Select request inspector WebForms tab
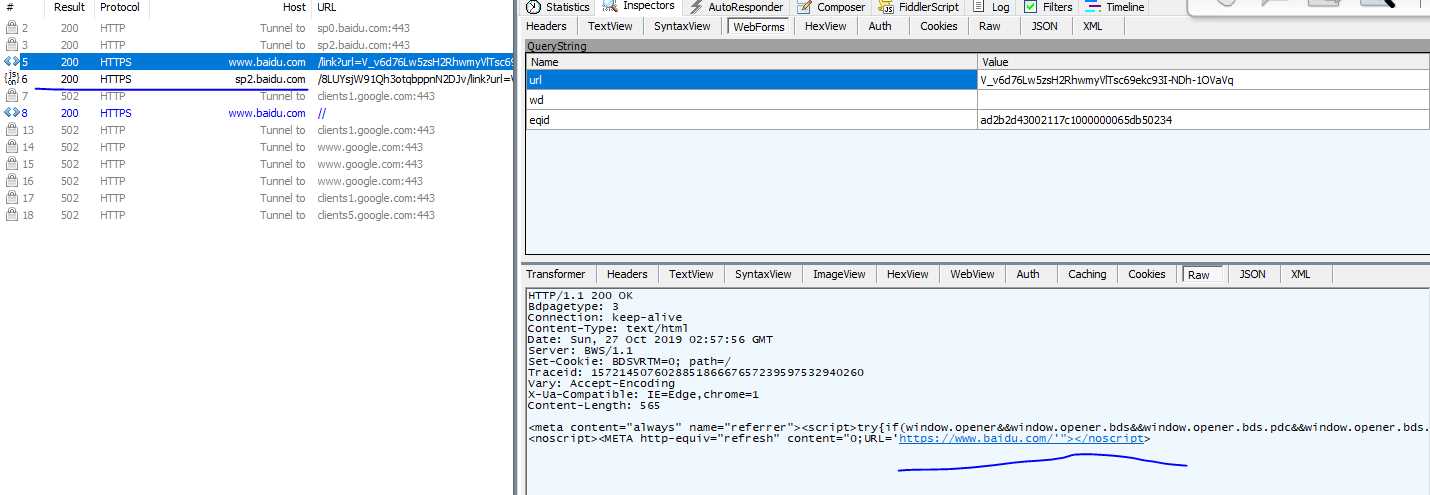Screen dimensions: 1430x495 click(759, 26)
